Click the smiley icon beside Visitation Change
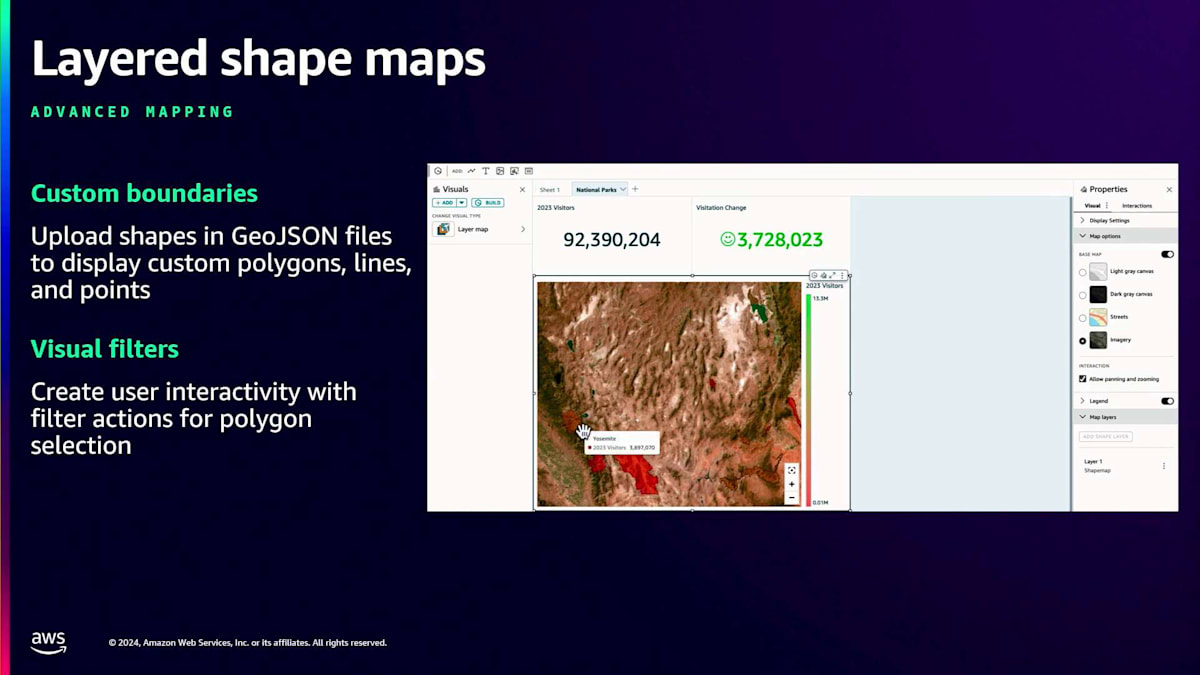This screenshot has width=1200, height=675. 727,240
